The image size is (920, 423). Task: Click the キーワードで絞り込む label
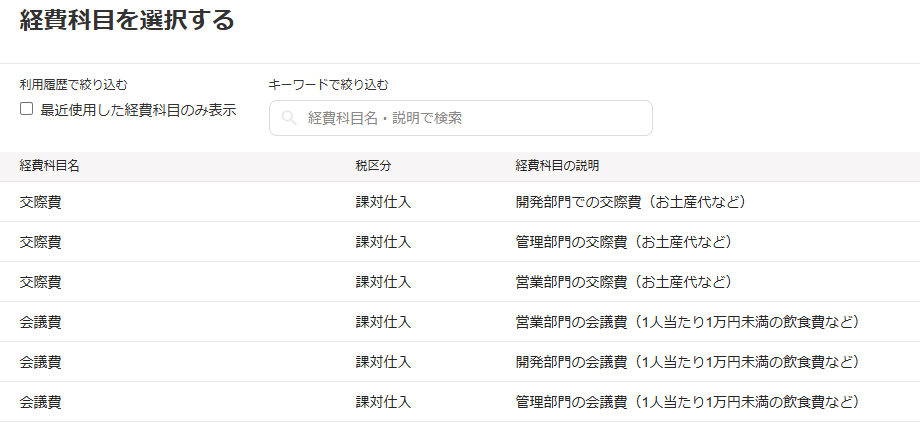(x=328, y=85)
